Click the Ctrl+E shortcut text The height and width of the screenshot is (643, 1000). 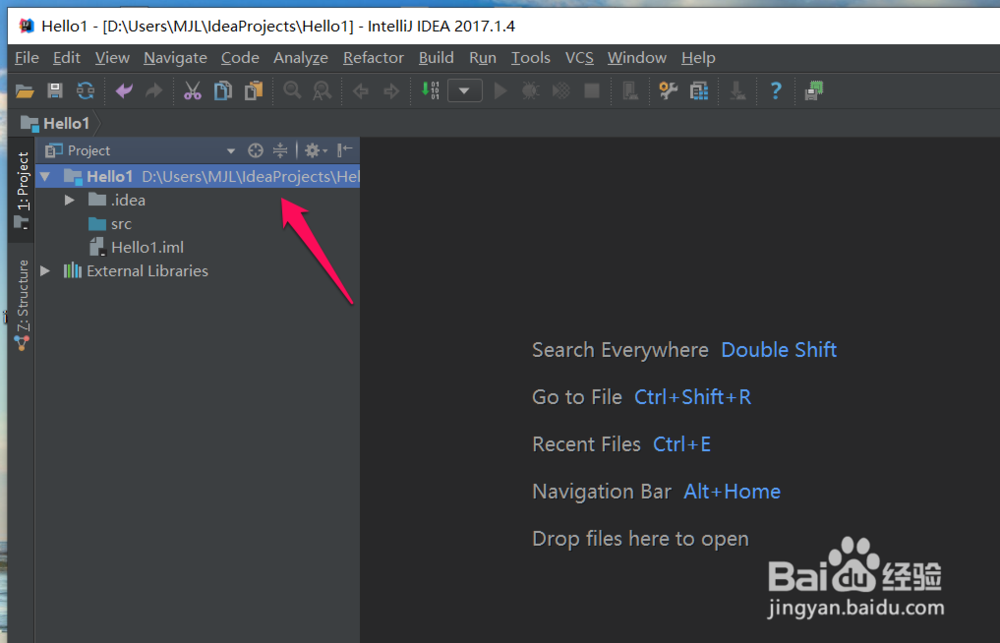[x=682, y=444]
